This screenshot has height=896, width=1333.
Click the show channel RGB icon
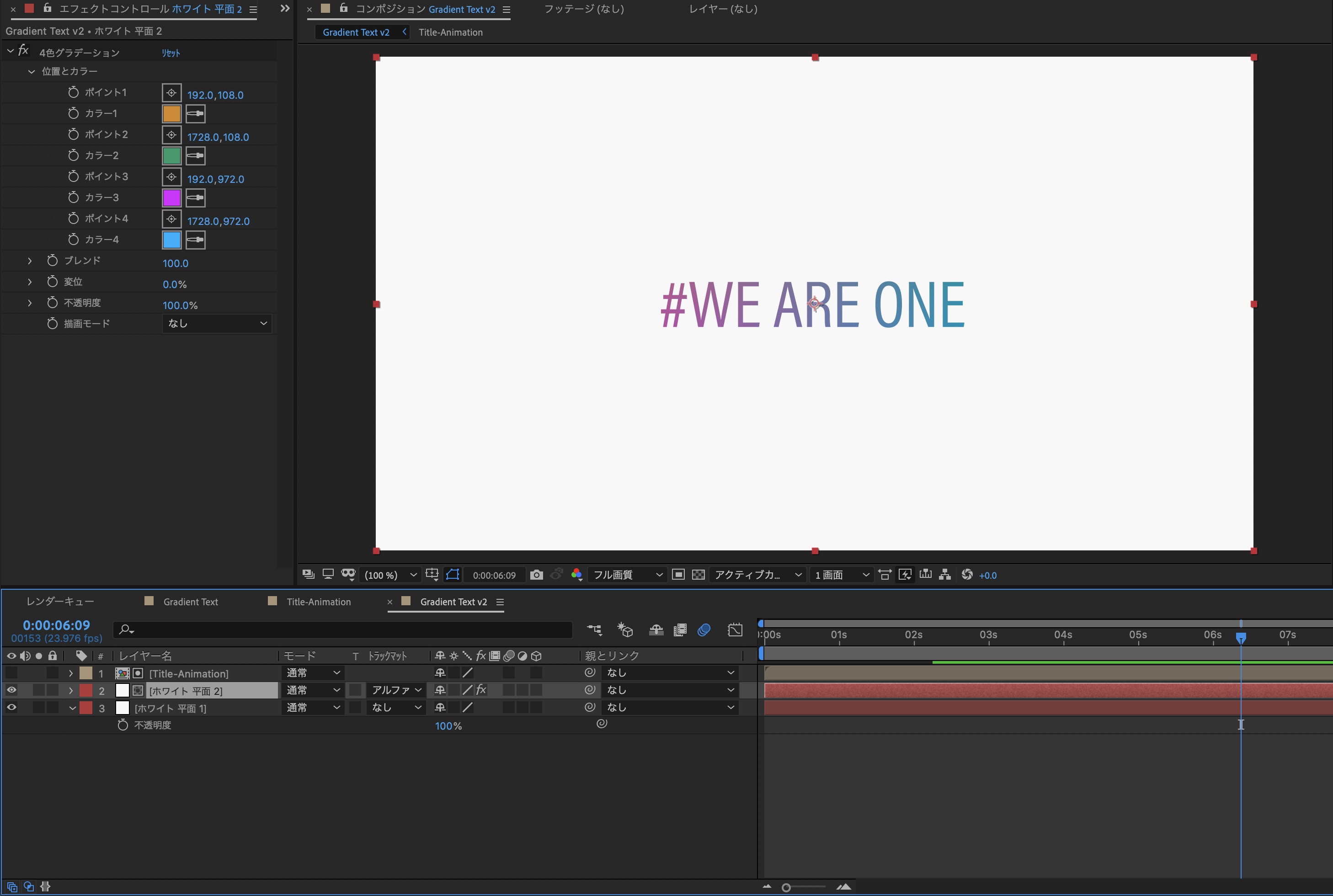[576, 575]
